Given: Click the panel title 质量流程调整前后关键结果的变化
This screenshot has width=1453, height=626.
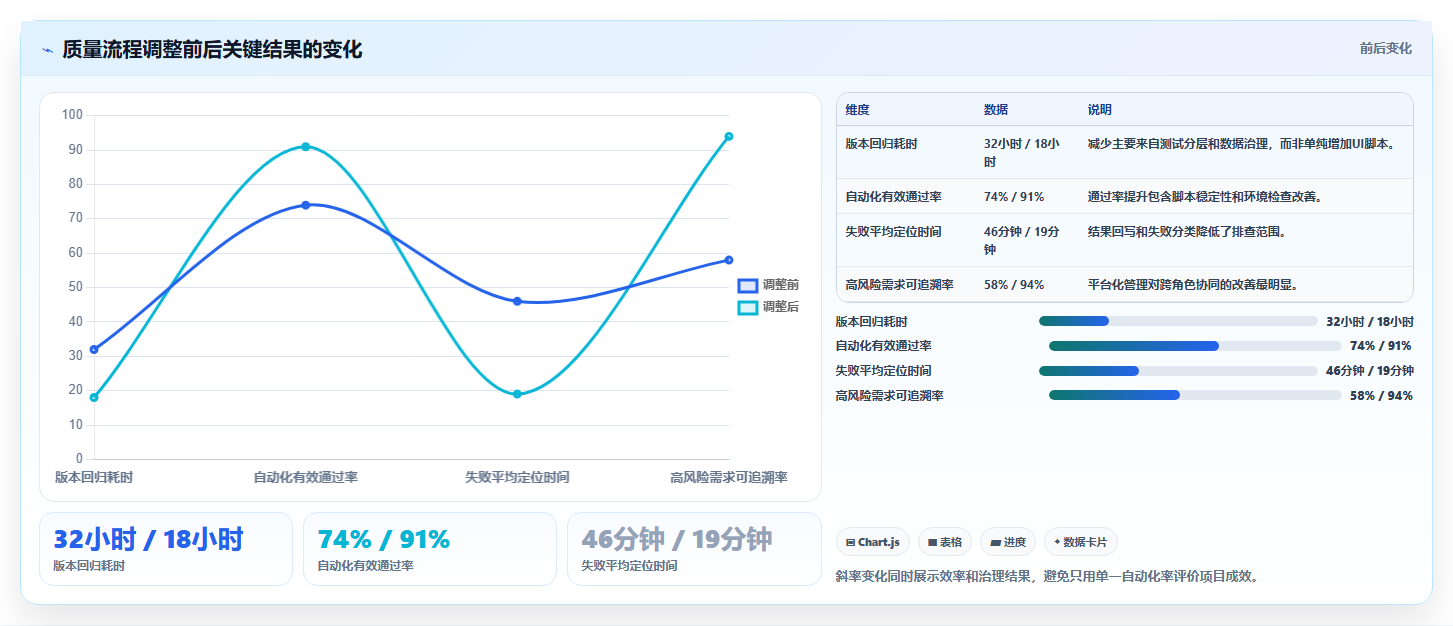Looking at the screenshot, I should (x=212, y=50).
